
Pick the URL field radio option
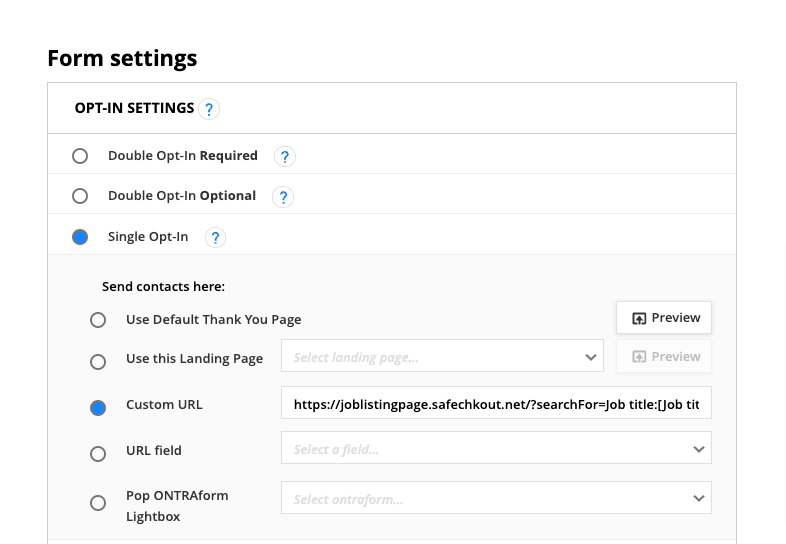click(x=98, y=454)
